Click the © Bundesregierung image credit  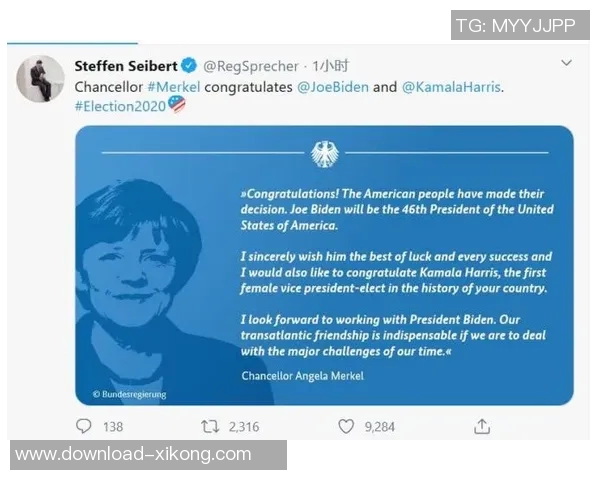pyautogui.click(x=130, y=394)
